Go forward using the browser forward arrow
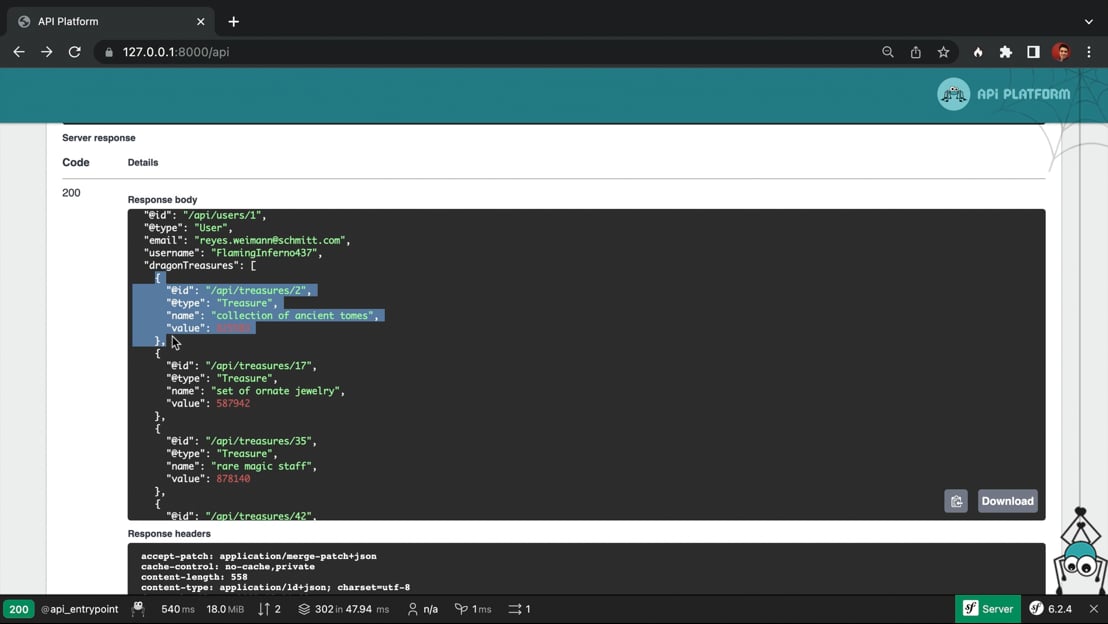This screenshot has width=1108, height=624. [x=47, y=52]
